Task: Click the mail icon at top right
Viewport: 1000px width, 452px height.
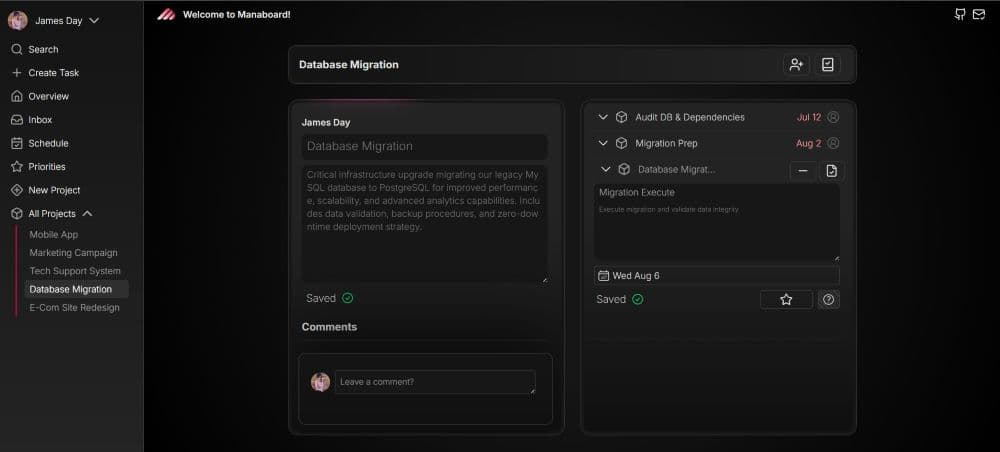Action: [978, 15]
